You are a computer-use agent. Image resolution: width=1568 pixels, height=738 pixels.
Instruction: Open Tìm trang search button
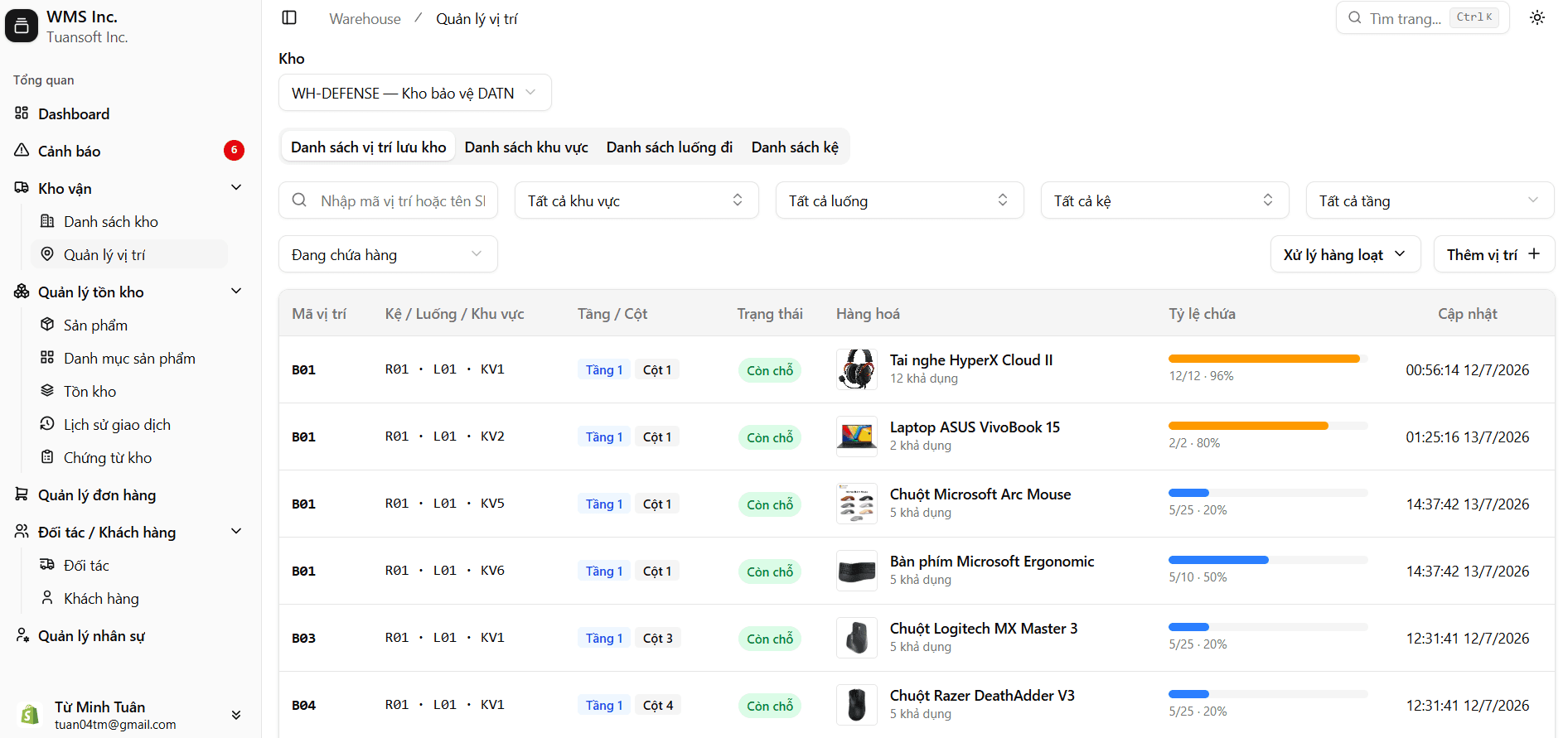(1422, 17)
